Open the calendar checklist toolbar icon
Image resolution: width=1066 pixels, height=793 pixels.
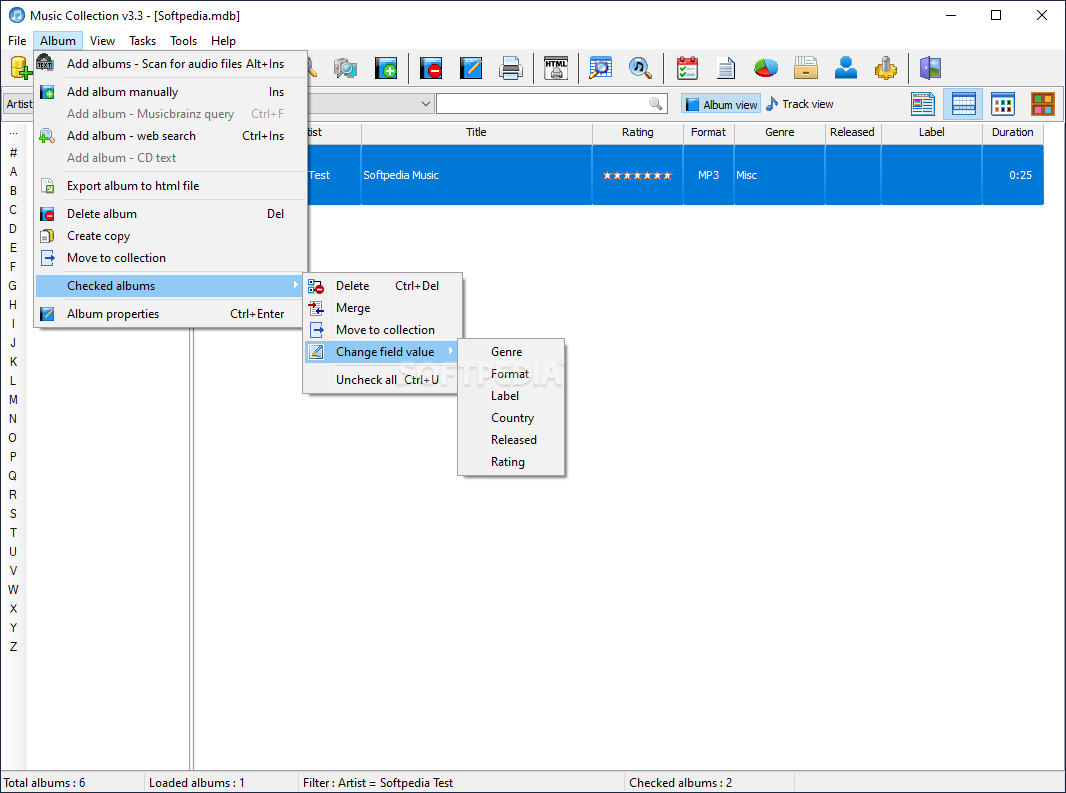(687, 68)
